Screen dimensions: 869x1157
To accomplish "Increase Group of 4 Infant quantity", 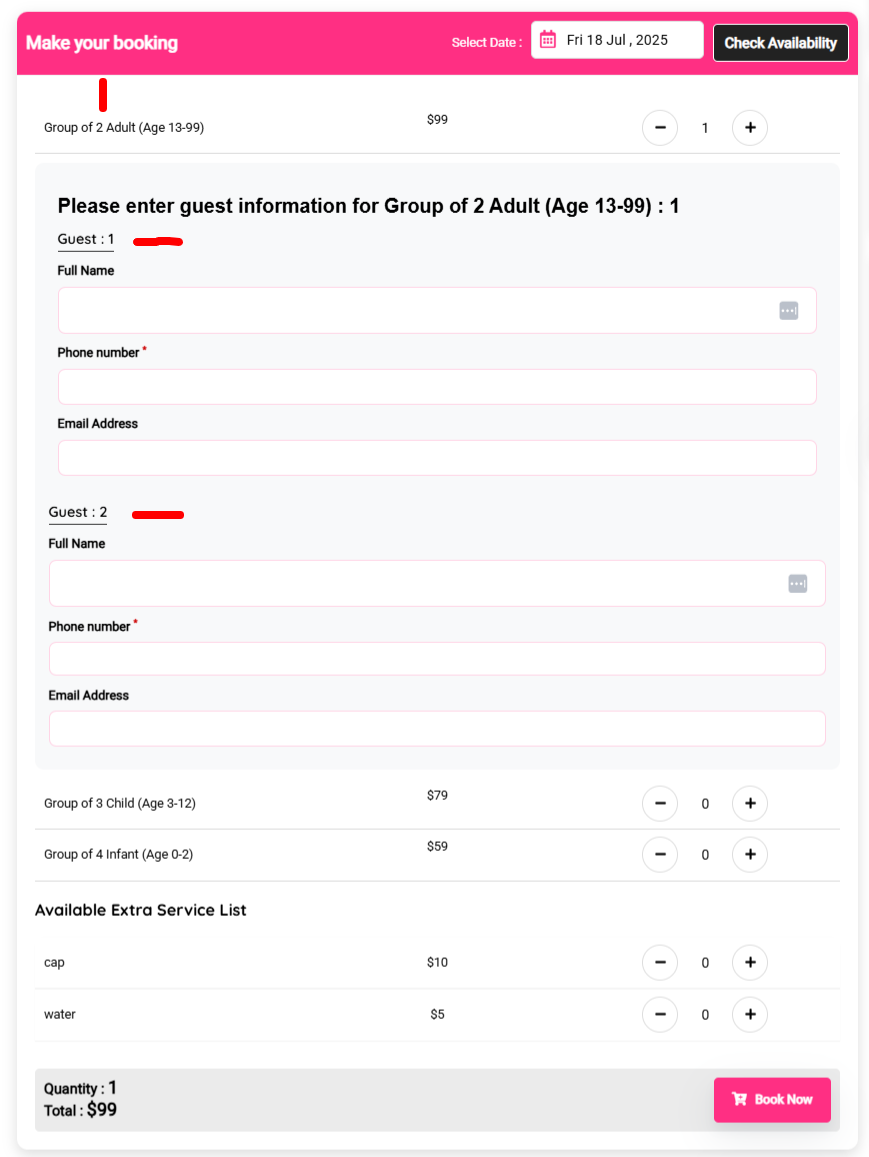I will tap(749, 854).
